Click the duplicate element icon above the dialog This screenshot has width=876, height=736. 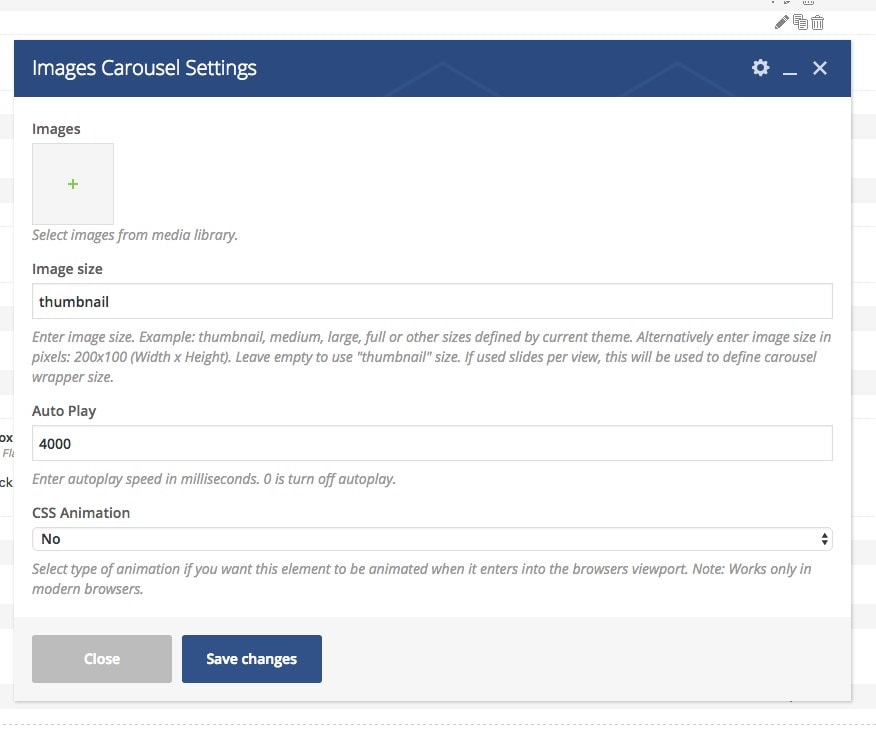tap(800, 22)
